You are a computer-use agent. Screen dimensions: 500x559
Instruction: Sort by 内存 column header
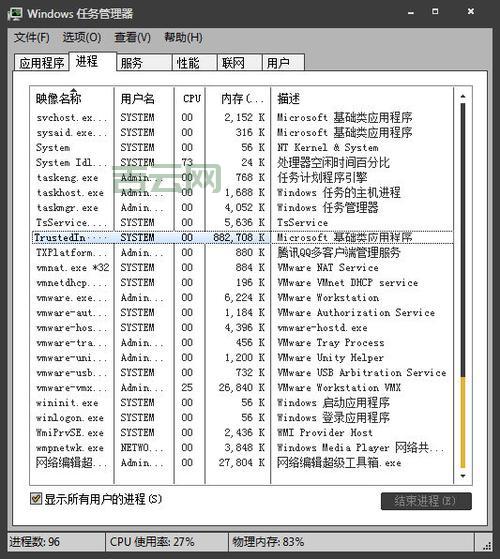coord(238,98)
